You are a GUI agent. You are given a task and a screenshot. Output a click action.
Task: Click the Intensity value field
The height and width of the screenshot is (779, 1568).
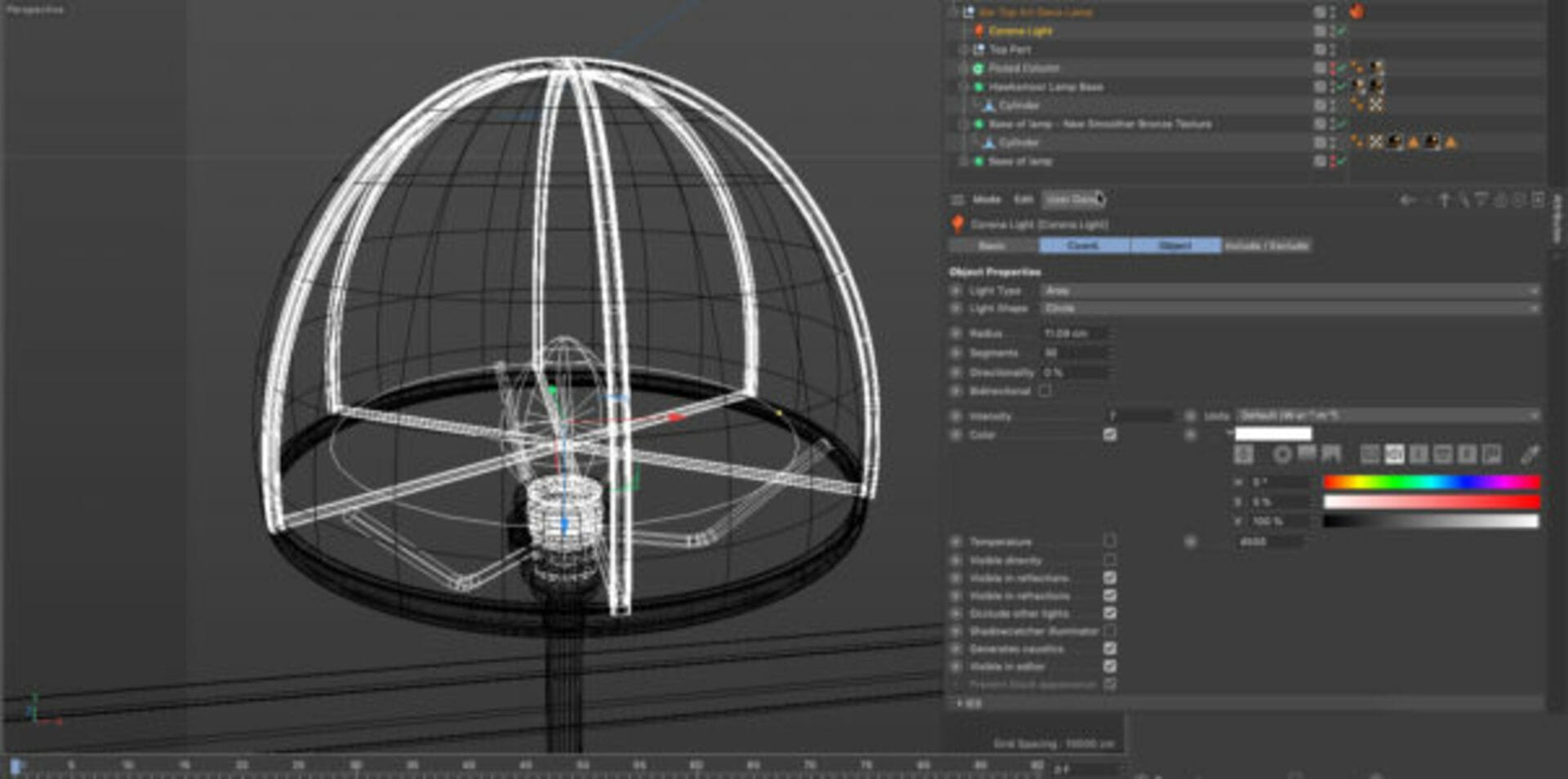click(x=1139, y=416)
